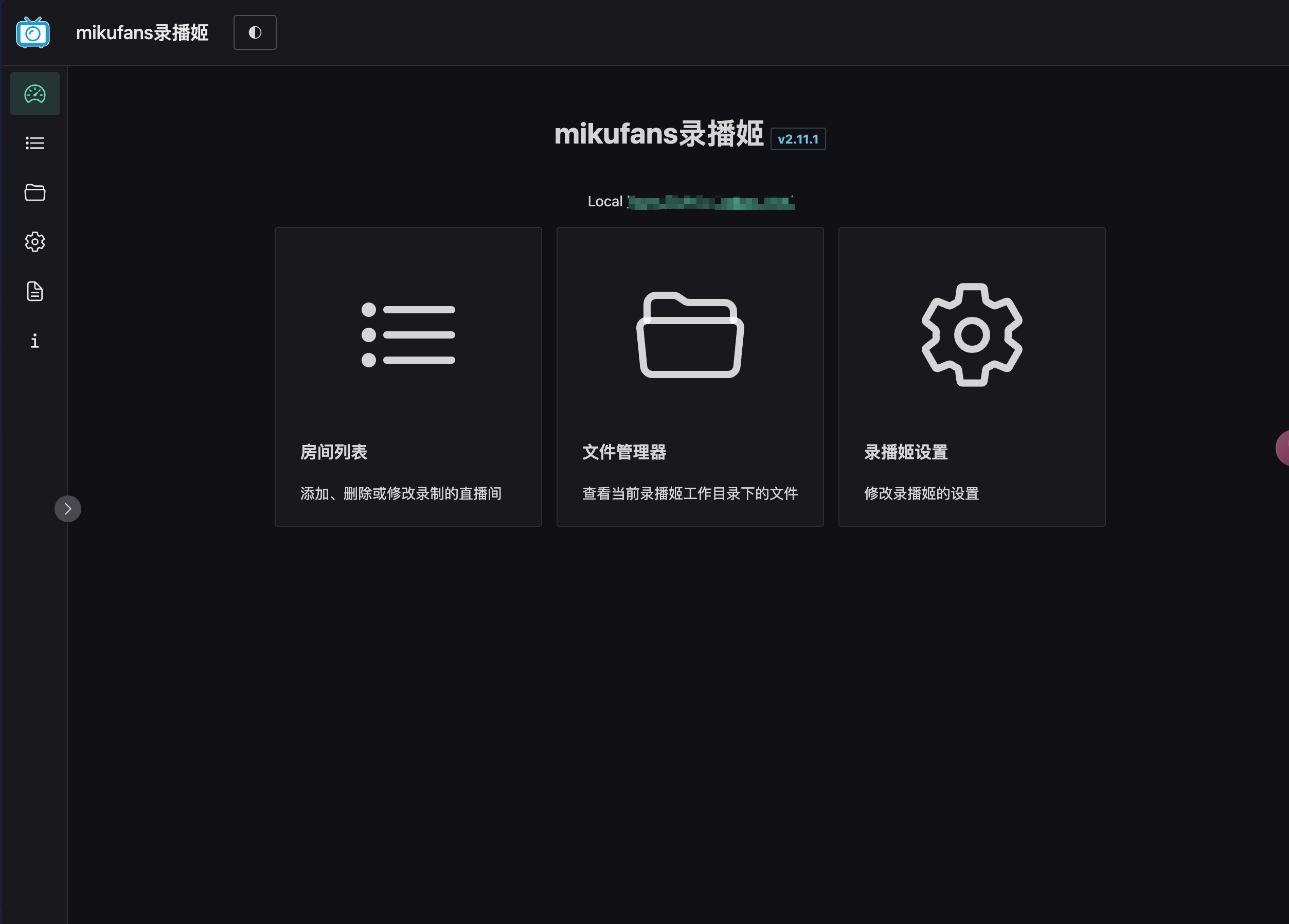The image size is (1289, 924).
Task: Click description 查看当前录播姬工作目录下的文件
Action: [x=690, y=493]
